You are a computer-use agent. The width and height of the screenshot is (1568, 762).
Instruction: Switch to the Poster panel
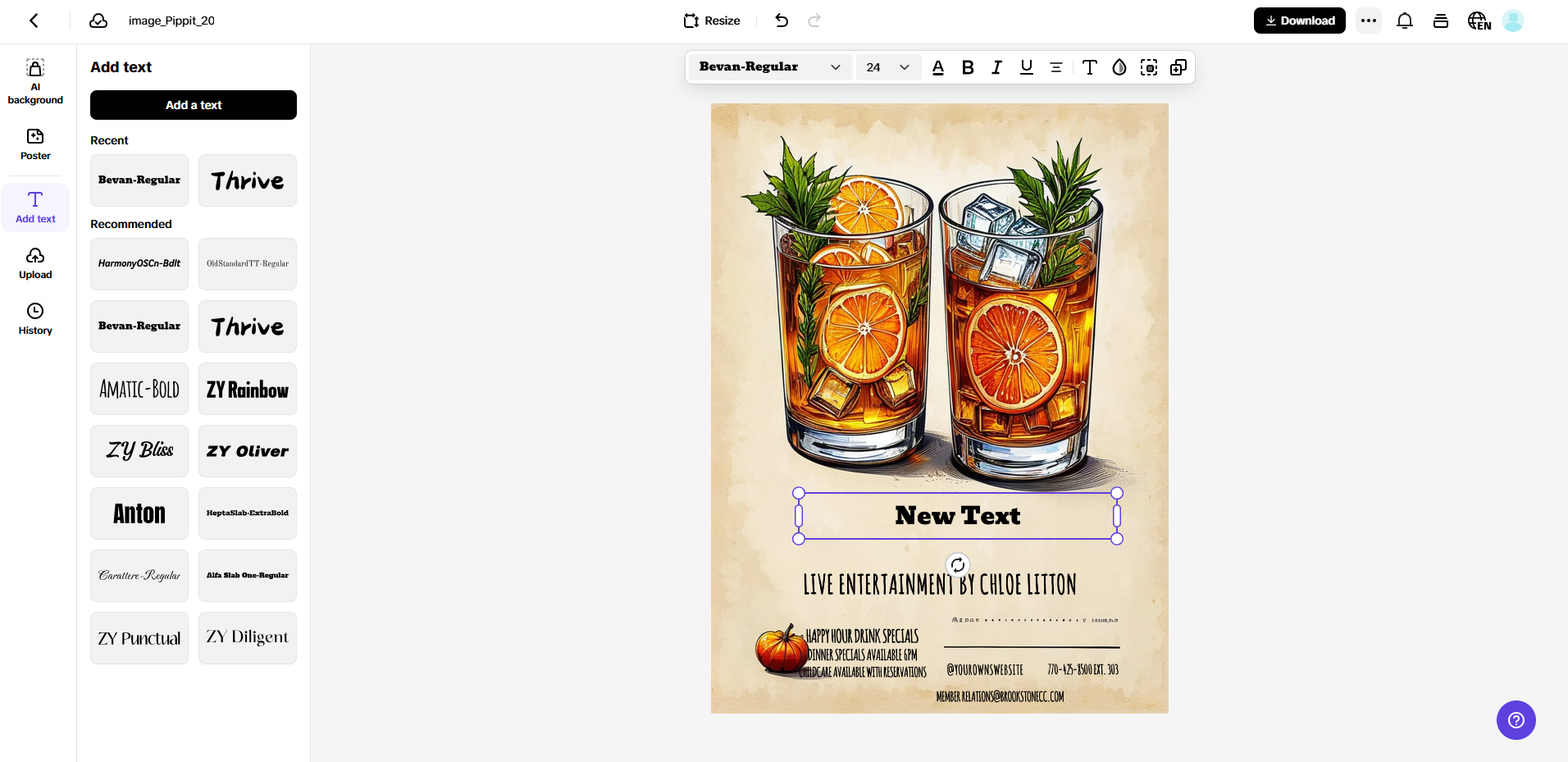34,144
